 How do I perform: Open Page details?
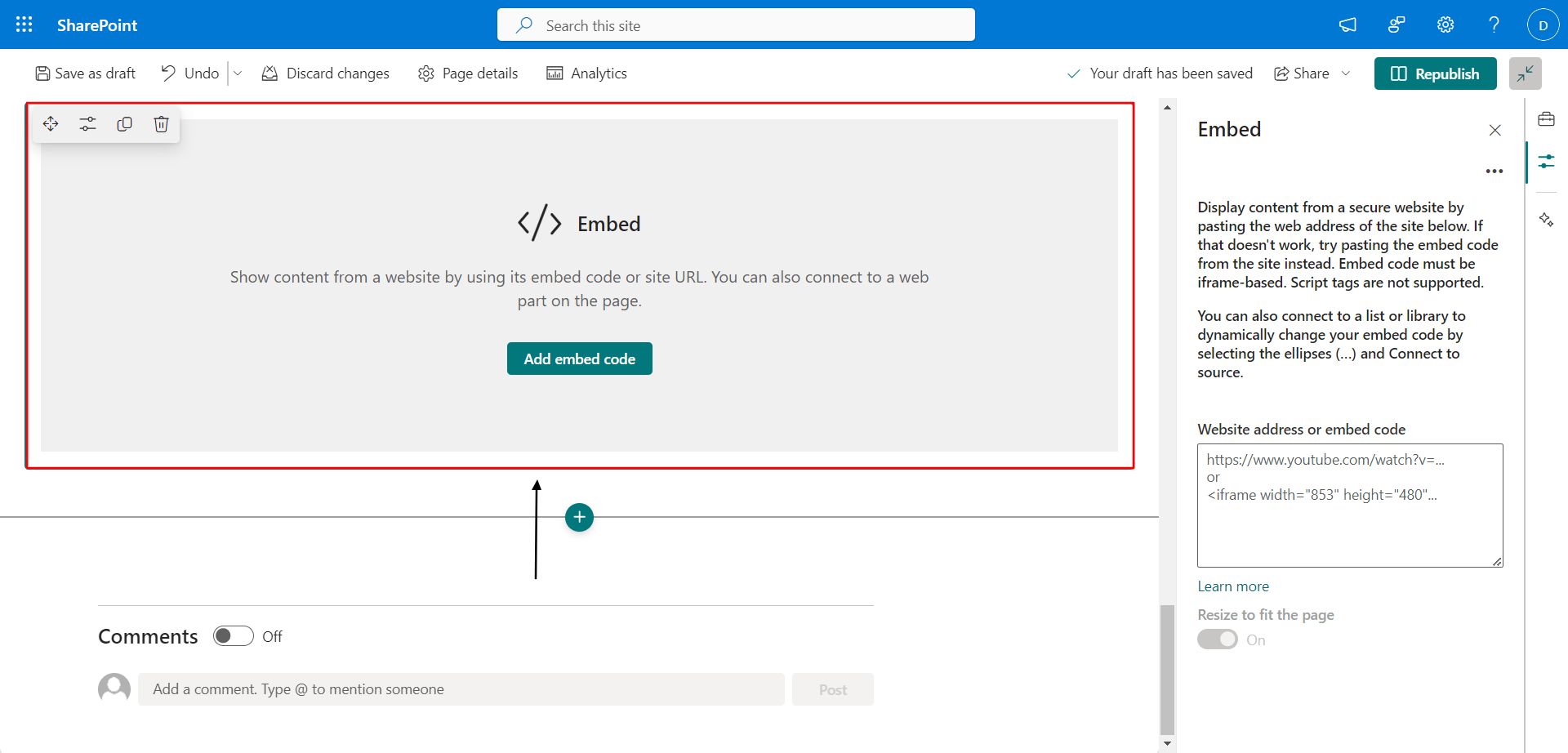click(x=468, y=74)
